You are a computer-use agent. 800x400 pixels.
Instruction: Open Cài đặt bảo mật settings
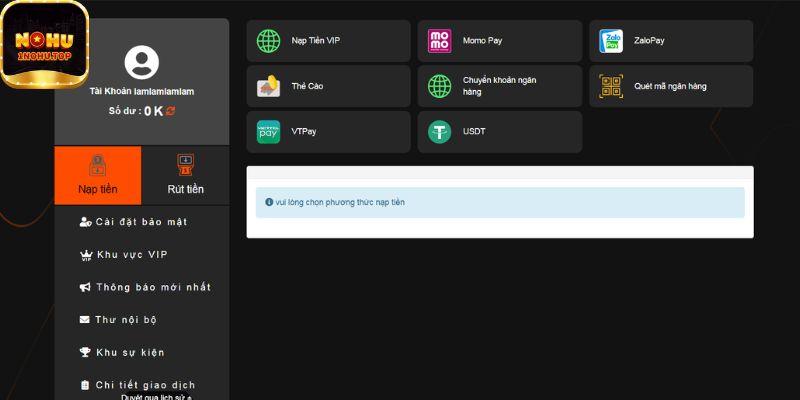coord(140,221)
